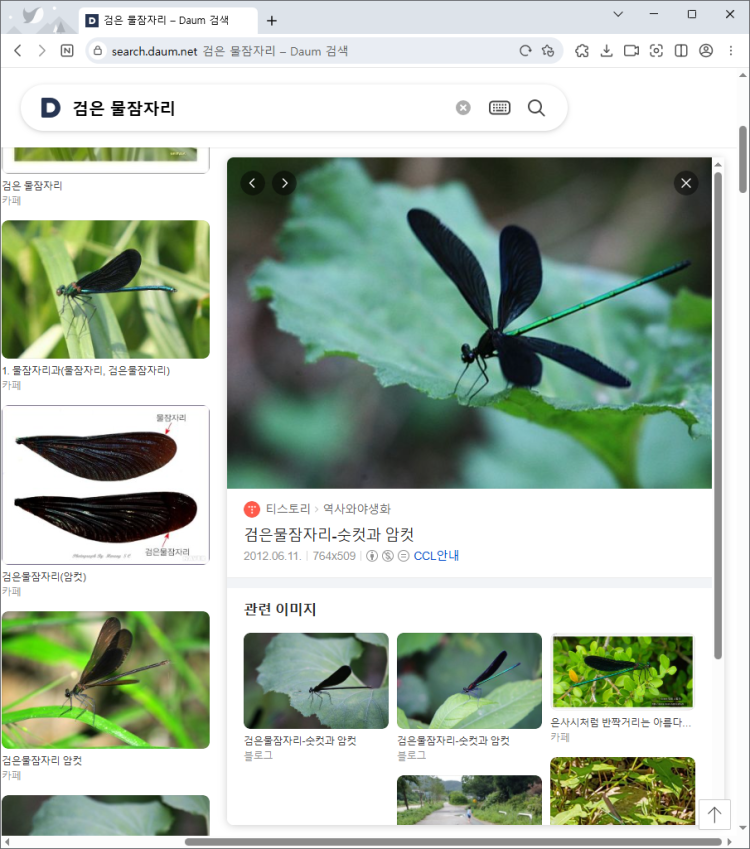
Task: Click caption 은사시처럼 반짝거리는 아름다...
Action: [x=621, y=723]
